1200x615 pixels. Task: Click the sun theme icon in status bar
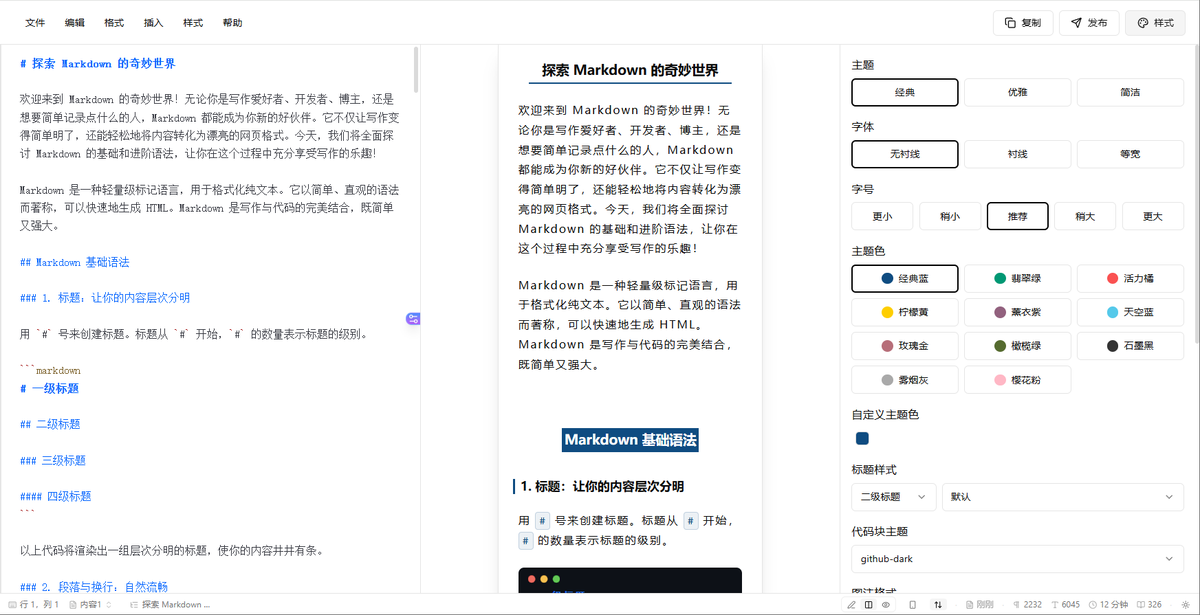pos(1185,605)
